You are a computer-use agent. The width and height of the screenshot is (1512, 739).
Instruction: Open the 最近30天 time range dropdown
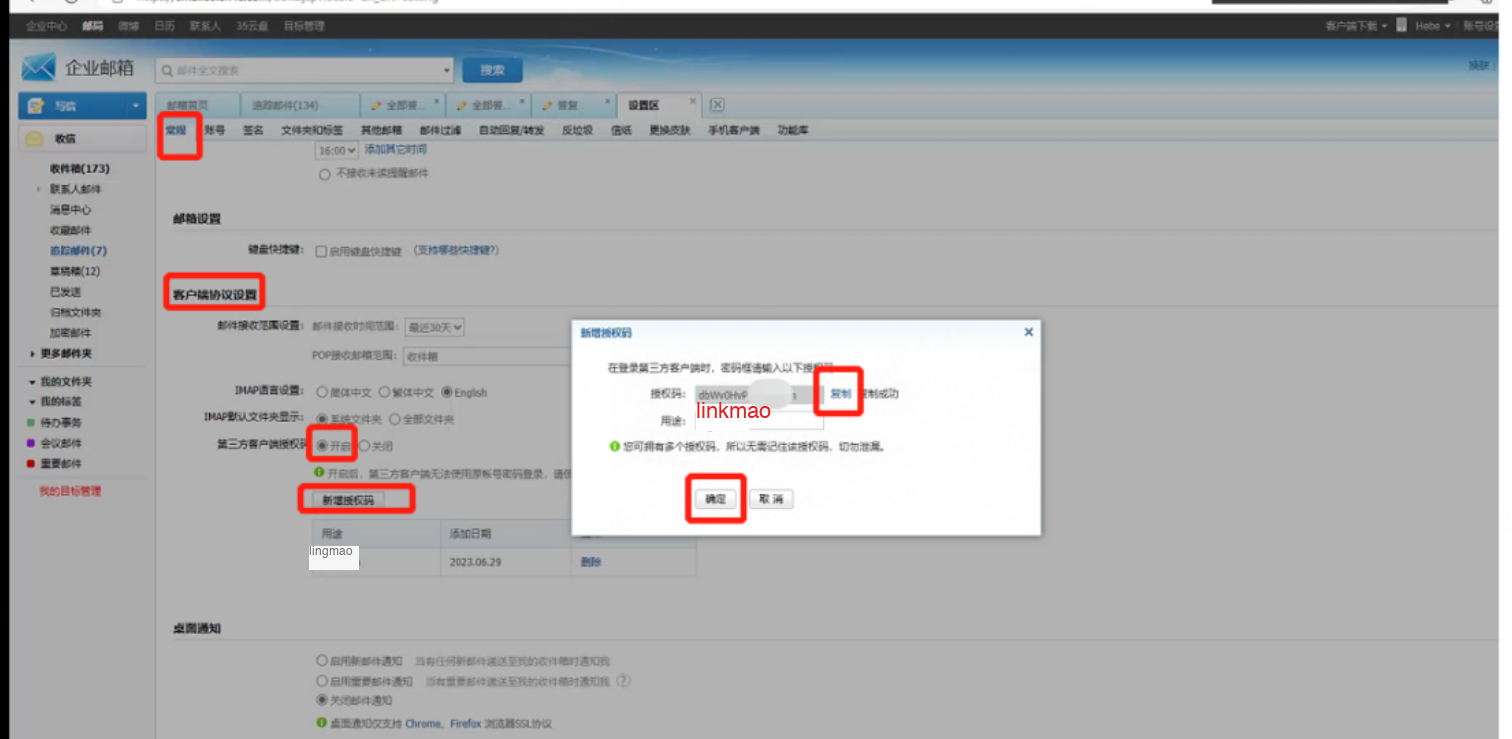pyautogui.click(x=434, y=327)
